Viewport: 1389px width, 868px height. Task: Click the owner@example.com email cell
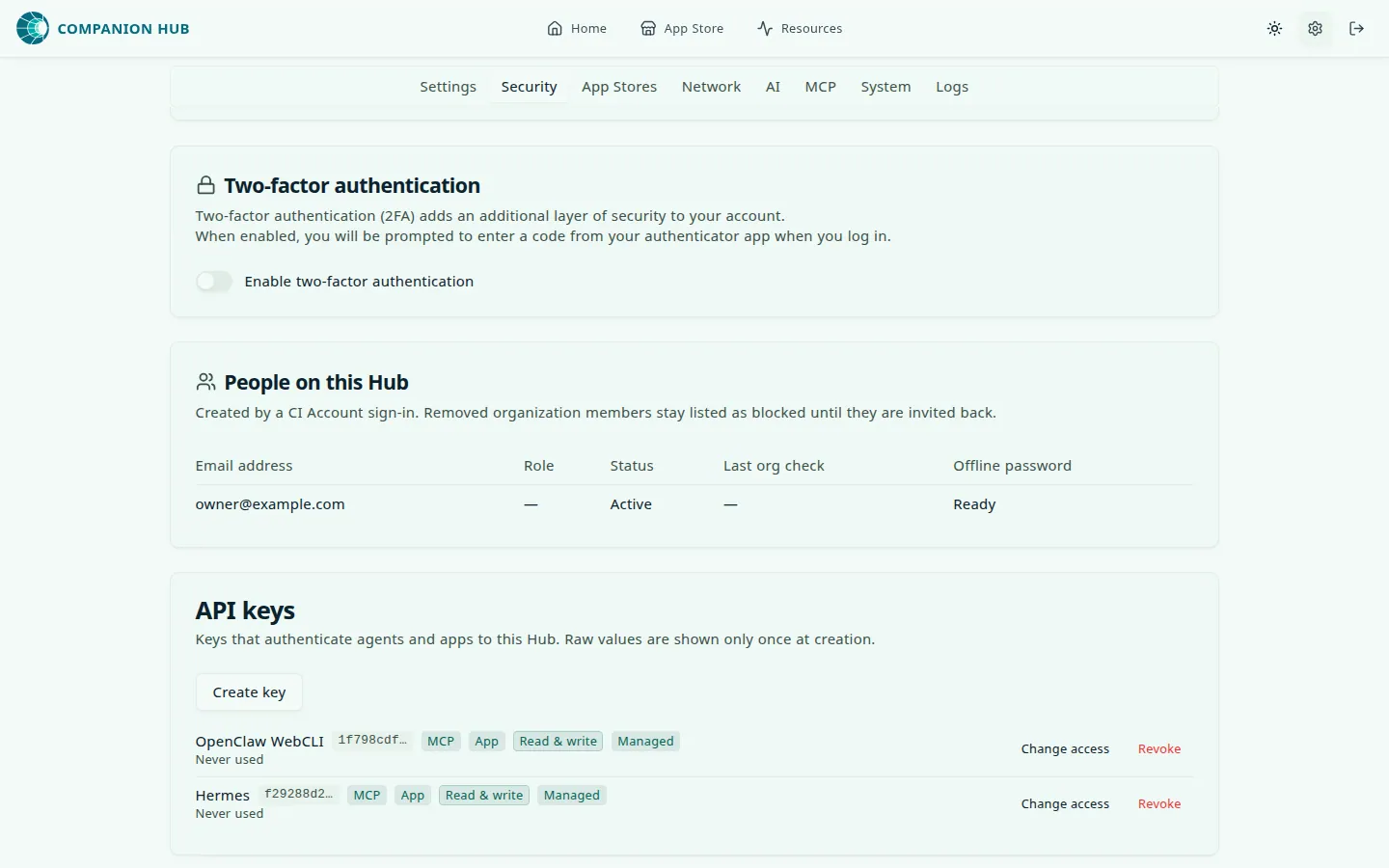(x=270, y=504)
